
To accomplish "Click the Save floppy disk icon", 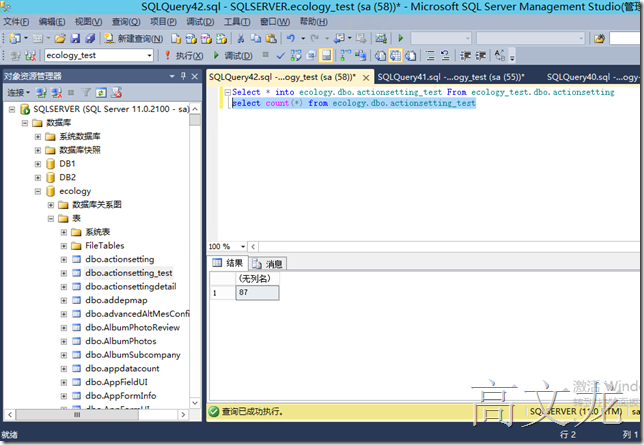I will (x=75, y=39).
